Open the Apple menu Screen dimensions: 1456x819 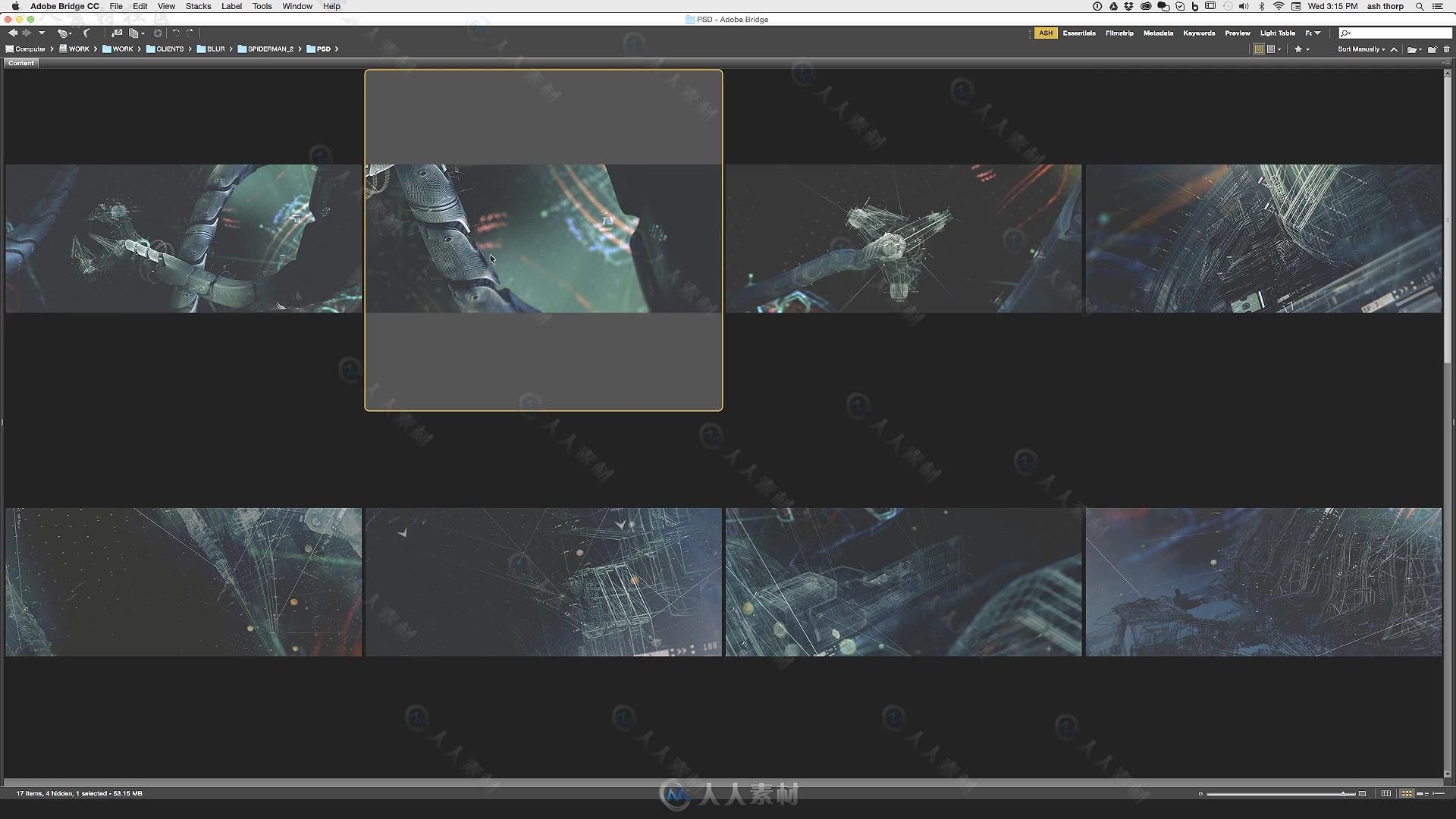coord(15,6)
